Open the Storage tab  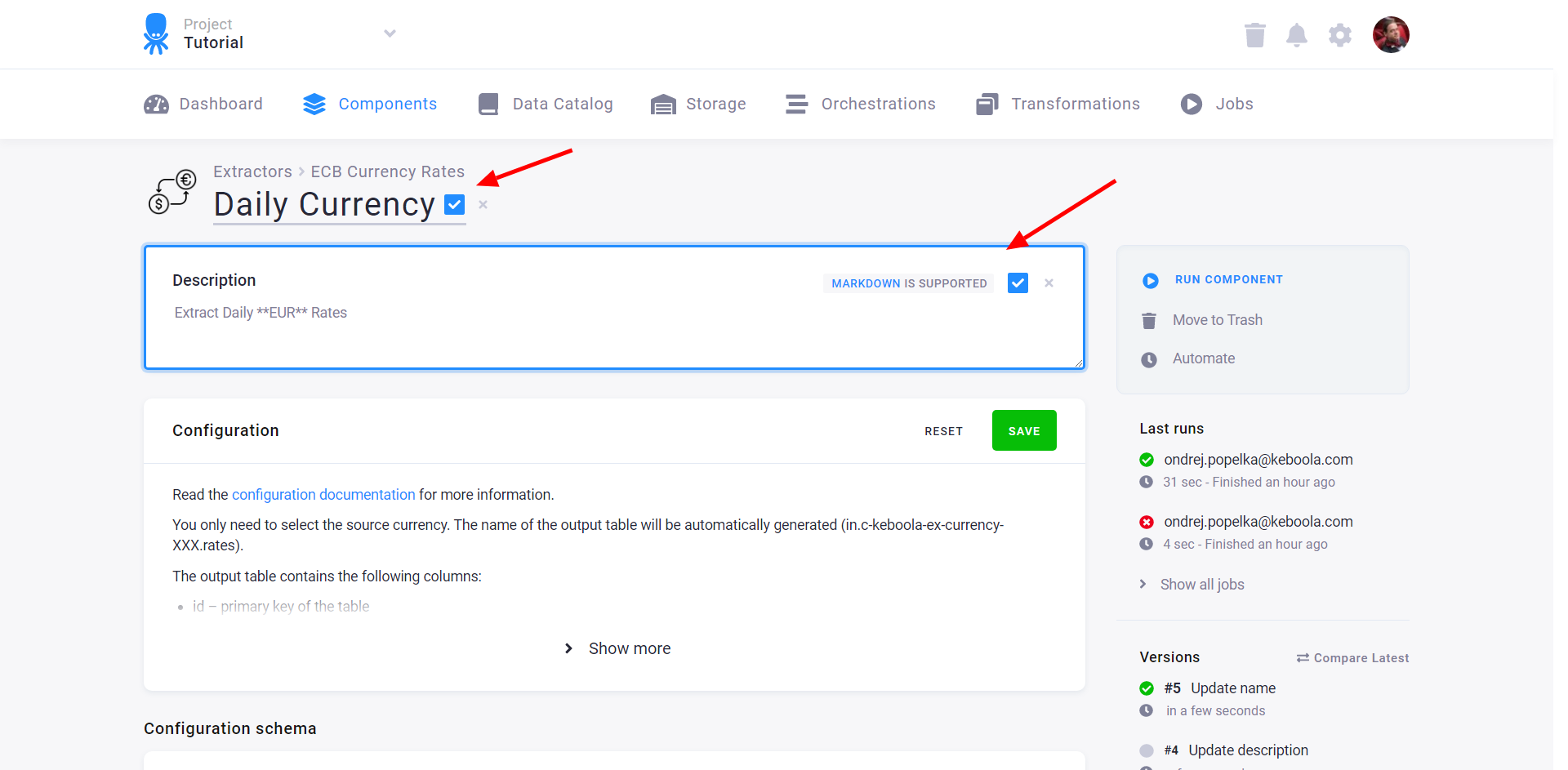point(698,104)
